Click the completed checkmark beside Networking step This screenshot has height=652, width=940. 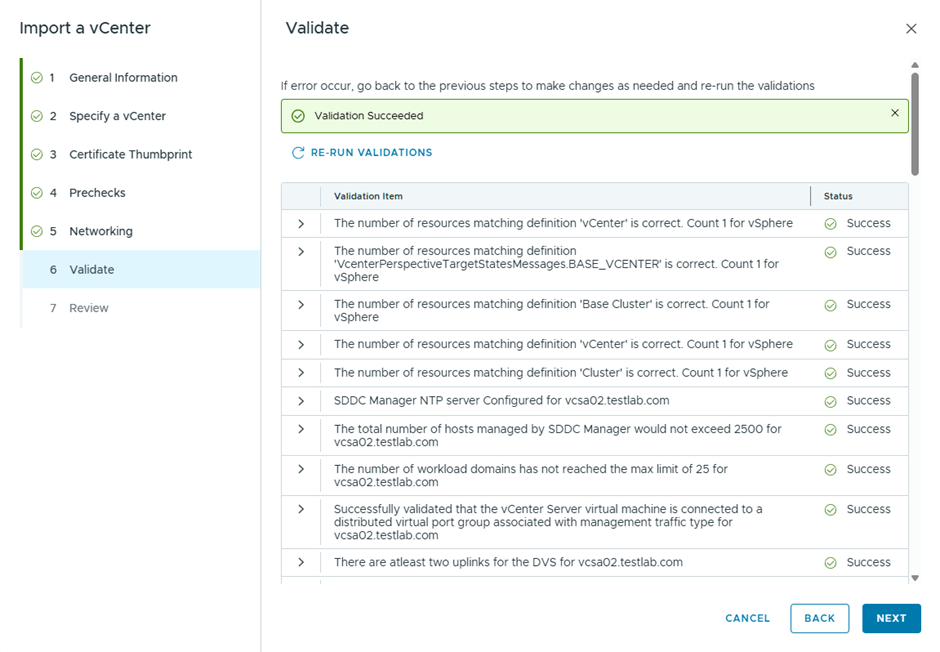(x=37, y=232)
